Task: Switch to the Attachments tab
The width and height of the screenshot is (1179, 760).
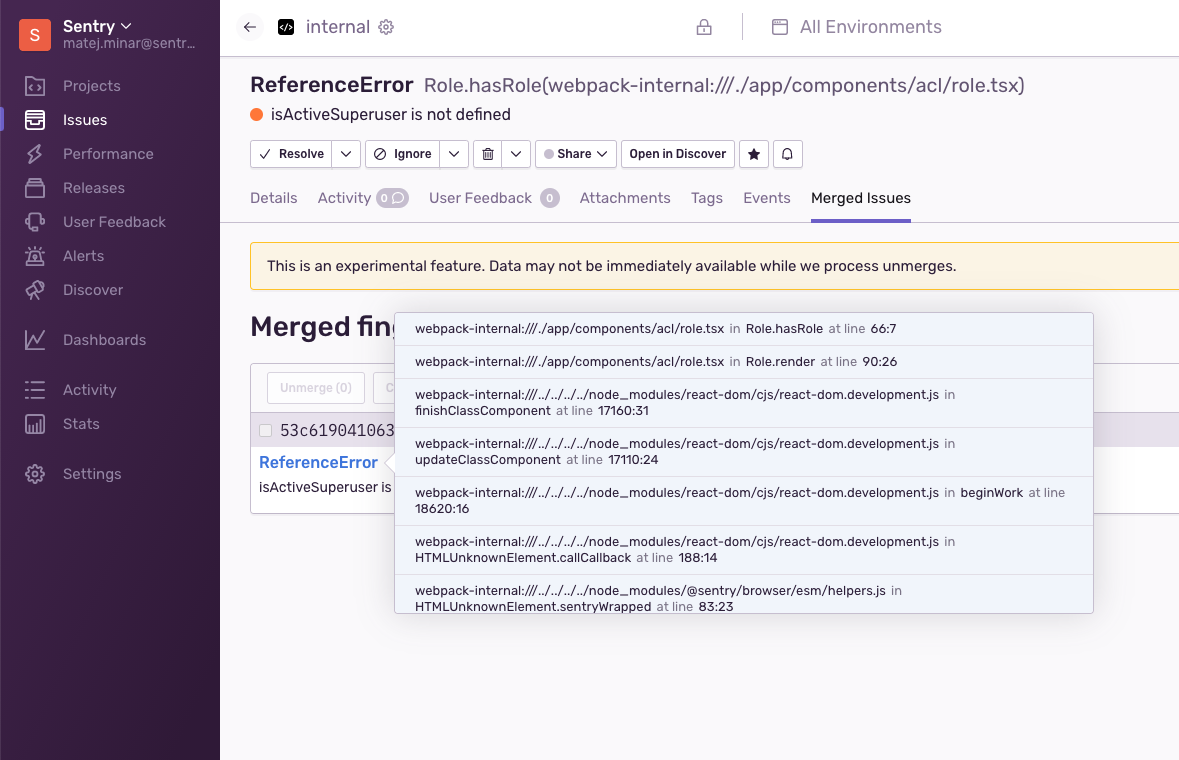Action: click(x=625, y=198)
